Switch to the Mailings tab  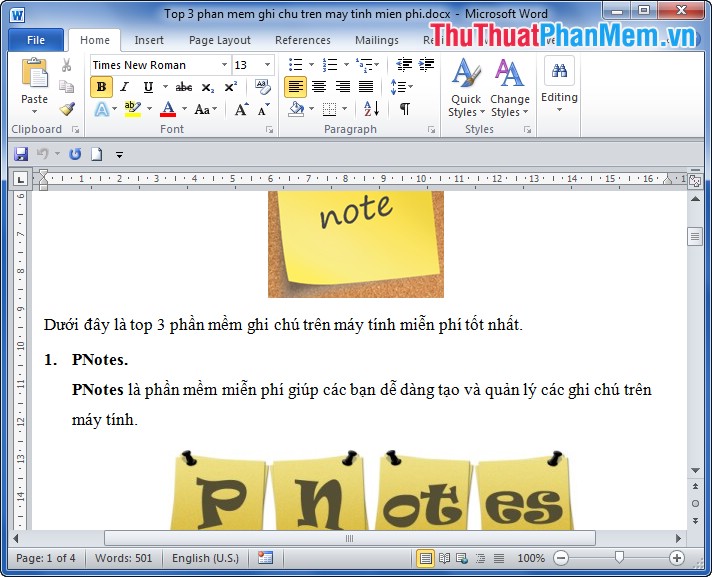coord(377,40)
